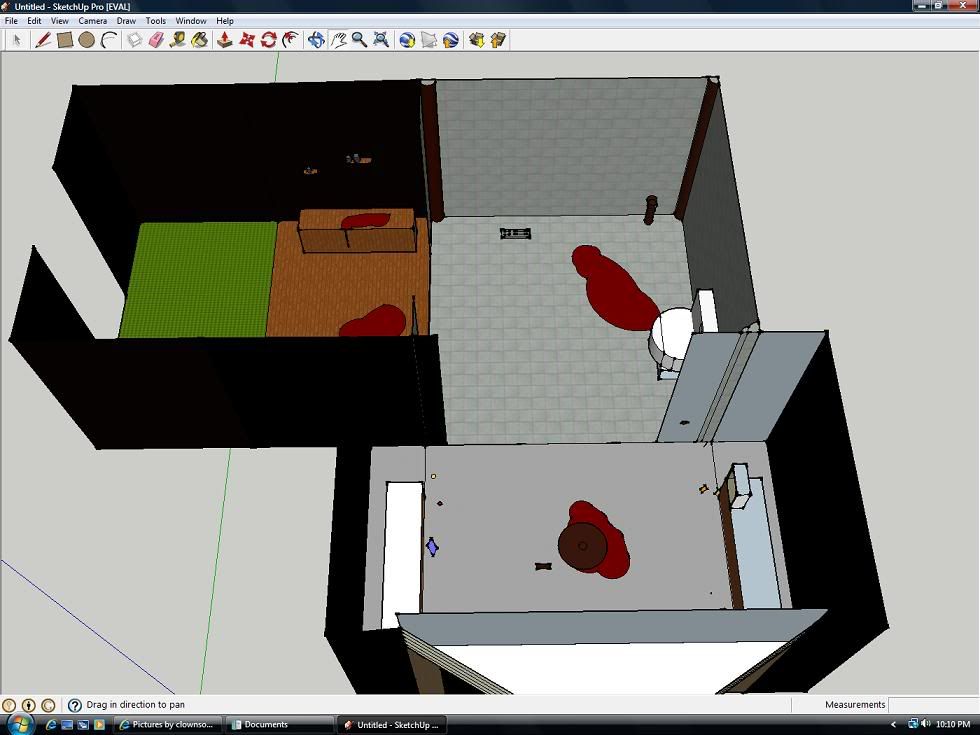The height and width of the screenshot is (735, 980).
Task: Open the Windows Start orb
Action: click(19, 724)
